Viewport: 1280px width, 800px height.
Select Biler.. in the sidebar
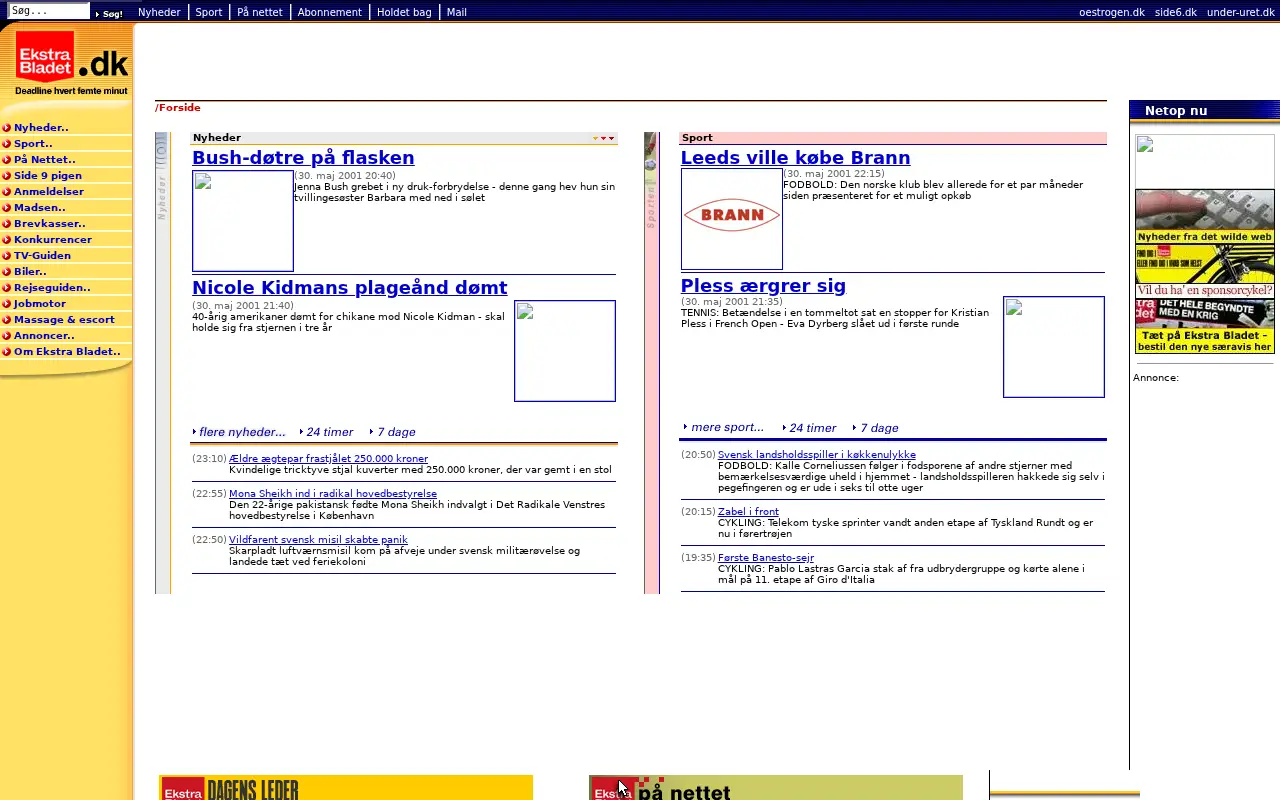[30, 271]
